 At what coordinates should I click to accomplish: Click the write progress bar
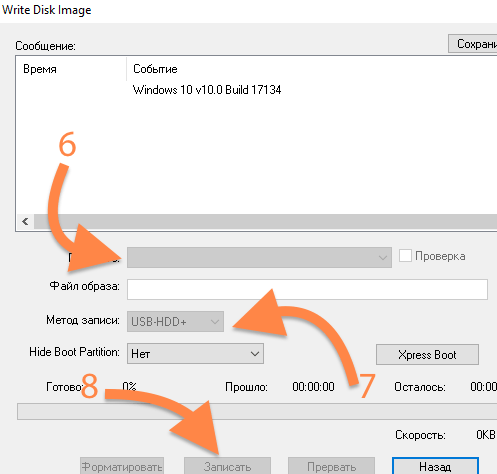(257, 411)
